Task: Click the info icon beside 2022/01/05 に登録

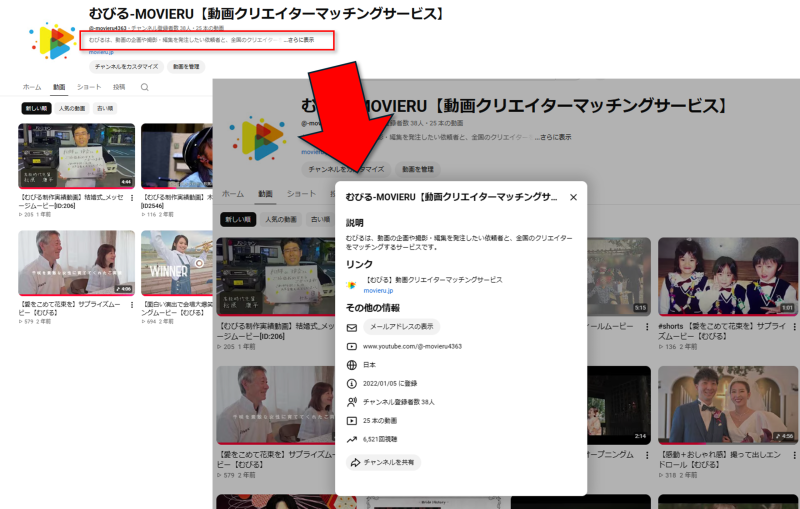Action: tap(352, 384)
